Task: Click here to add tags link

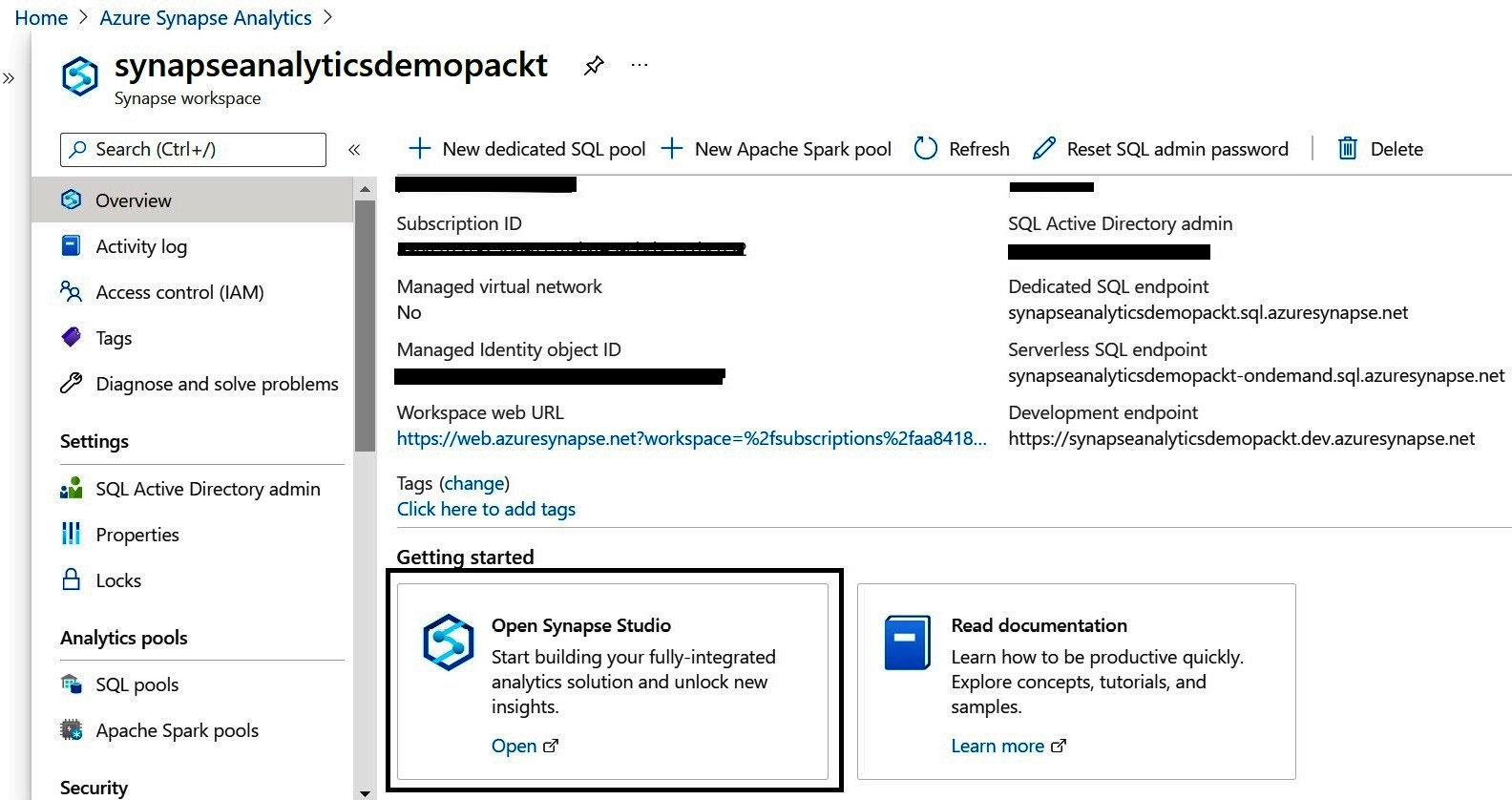Action: click(486, 509)
